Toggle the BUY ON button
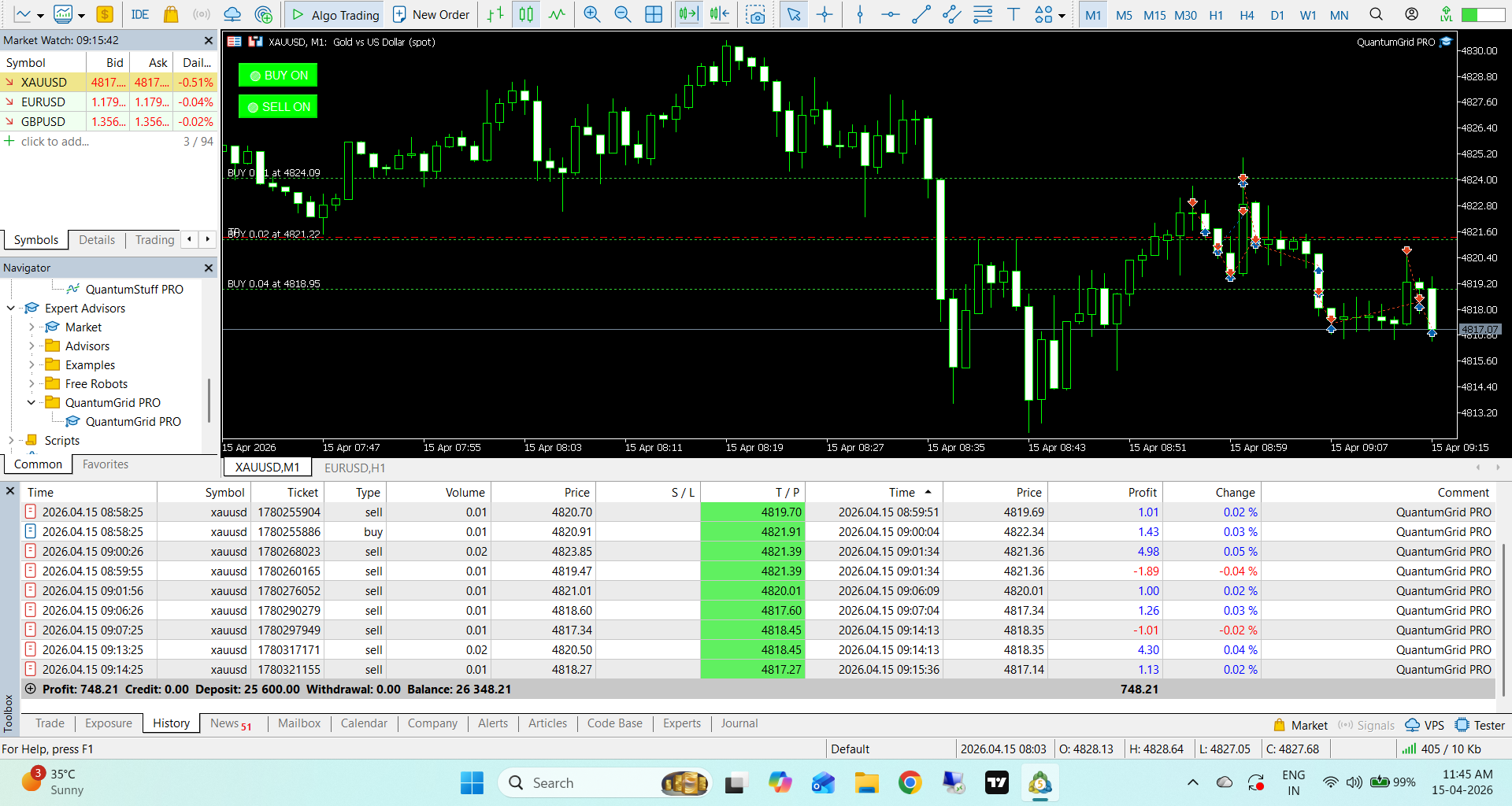Viewport: 1512px width, 806px height. [x=278, y=76]
